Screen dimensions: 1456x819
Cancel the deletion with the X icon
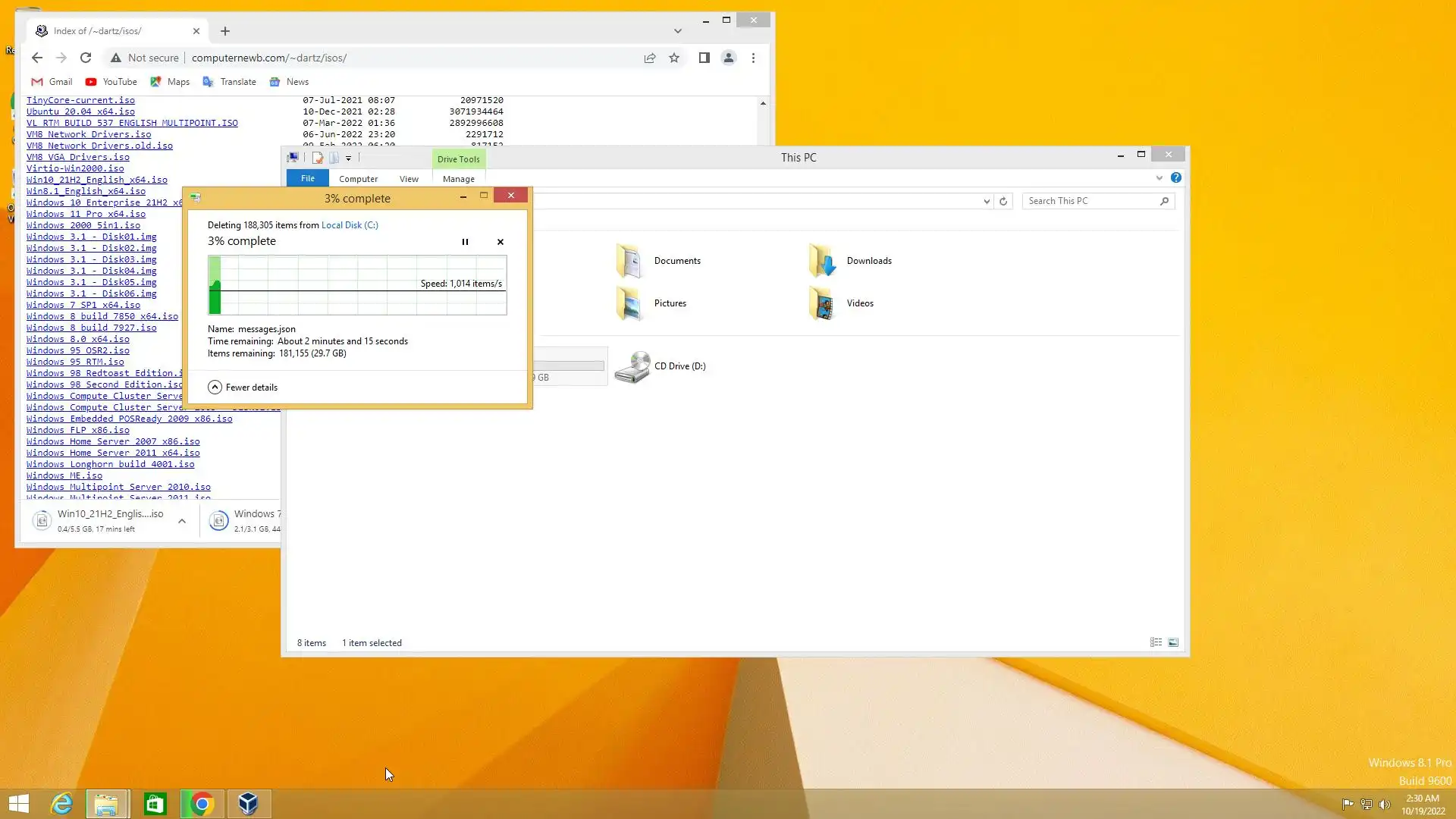500,242
